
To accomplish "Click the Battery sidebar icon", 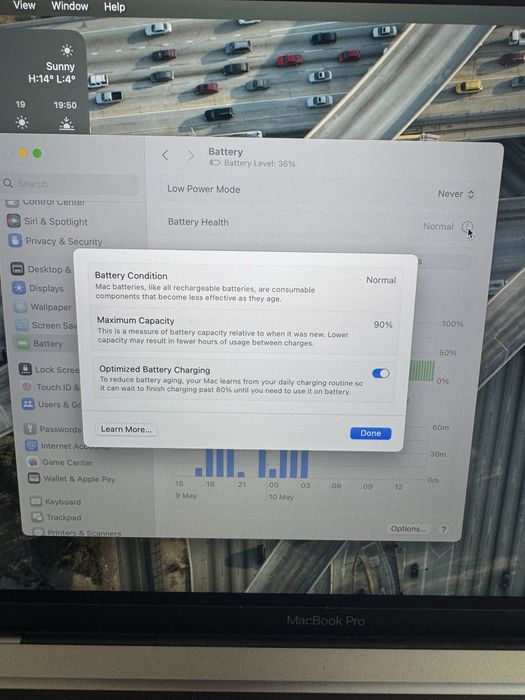I will [23, 343].
